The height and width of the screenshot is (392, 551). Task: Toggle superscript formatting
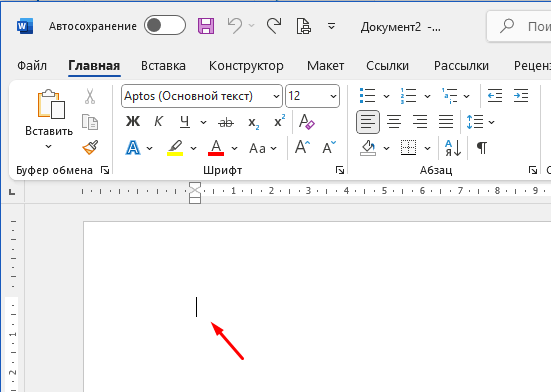point(279,121)
